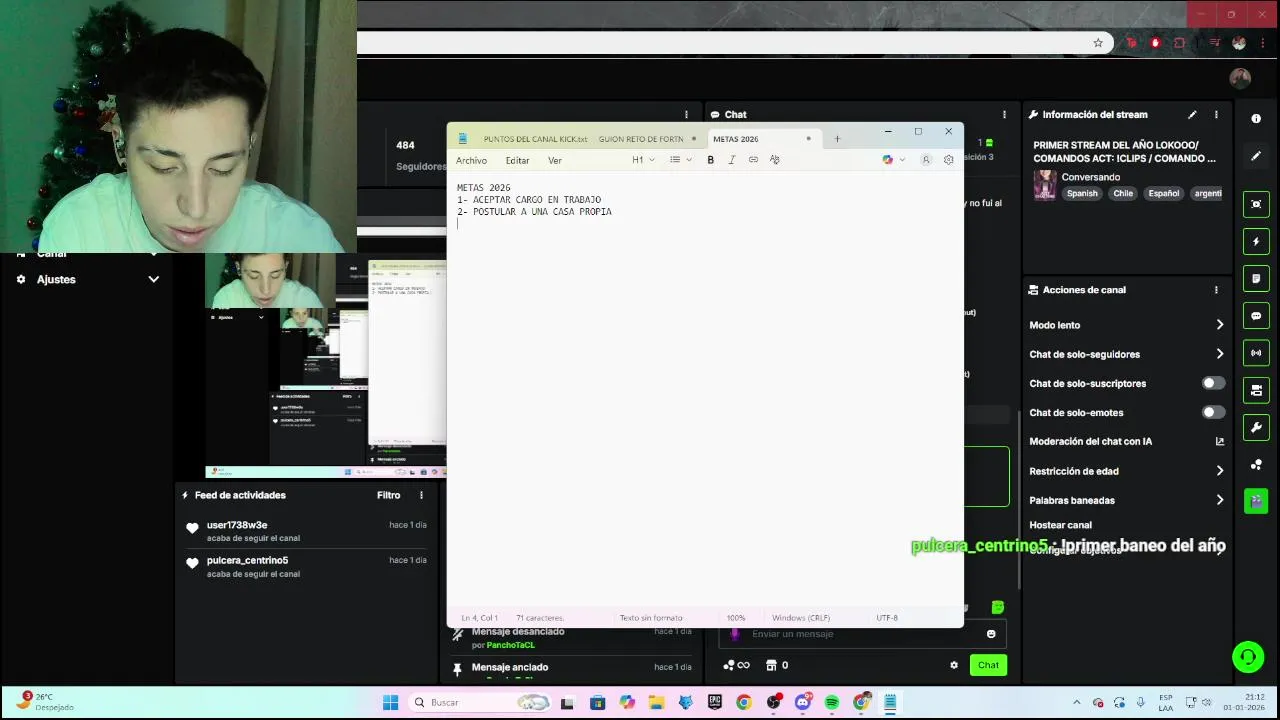Open Notepad settings gear
Screen dimensions: 1280x720
pos(948,160)
